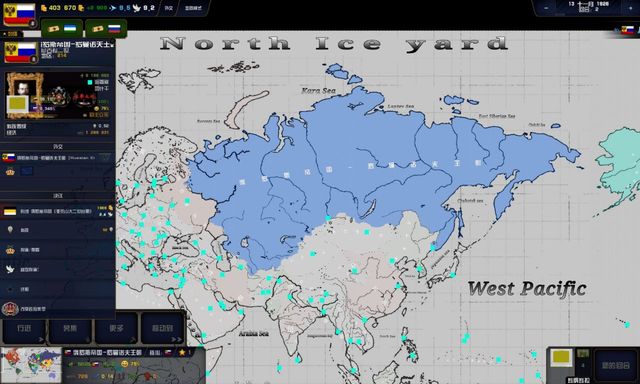Screen dimensions: 640x384
Task: Open the war event button with blue-white-green flag
Action: click(x=62, y=29)
